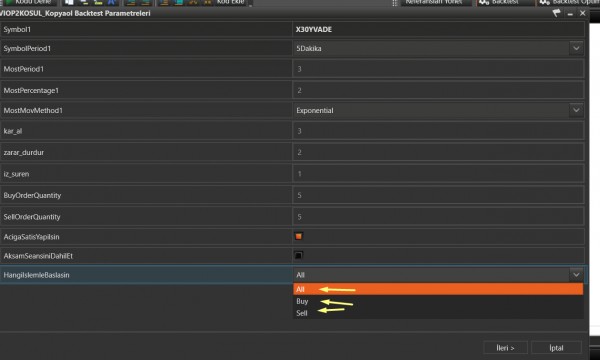This screenshot has height=360, width=600.
Task: Click Kodu Derle in the toolbar
Action: [x=29, y=2]
